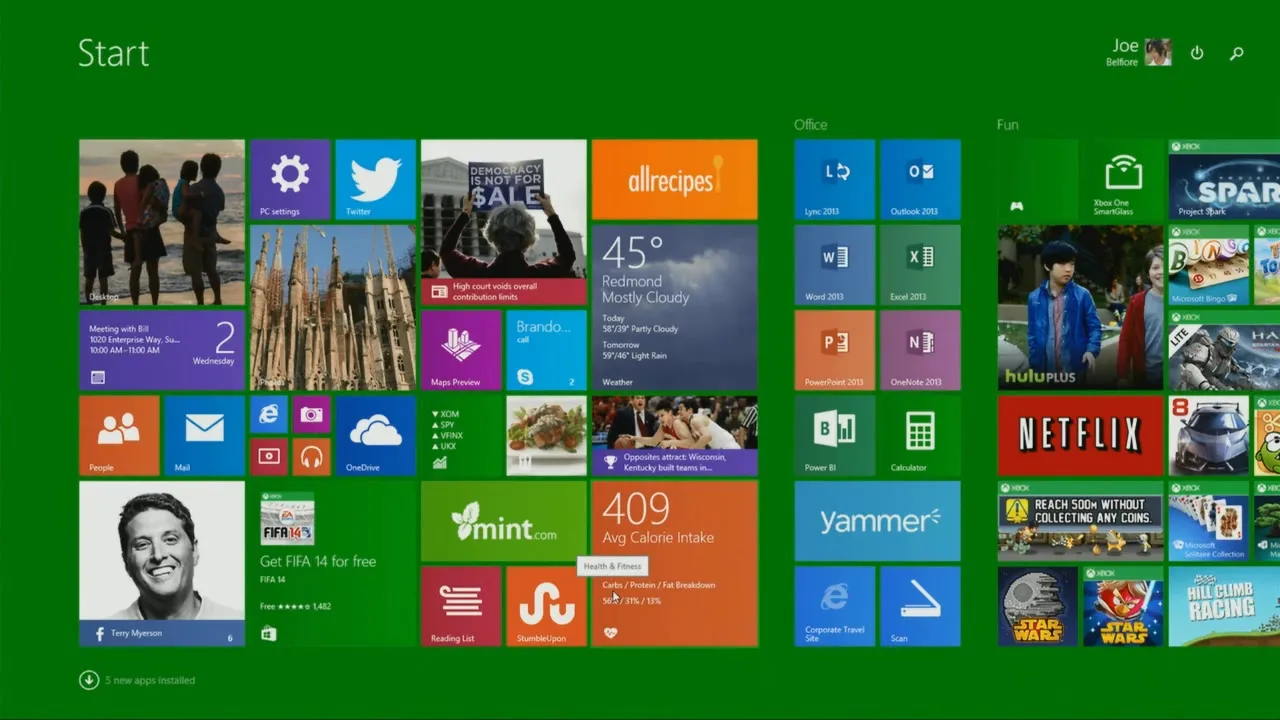This screenshot has width=1280, height=720.
Task: Open Joe Belfiore account menu
Action: 1140,52
